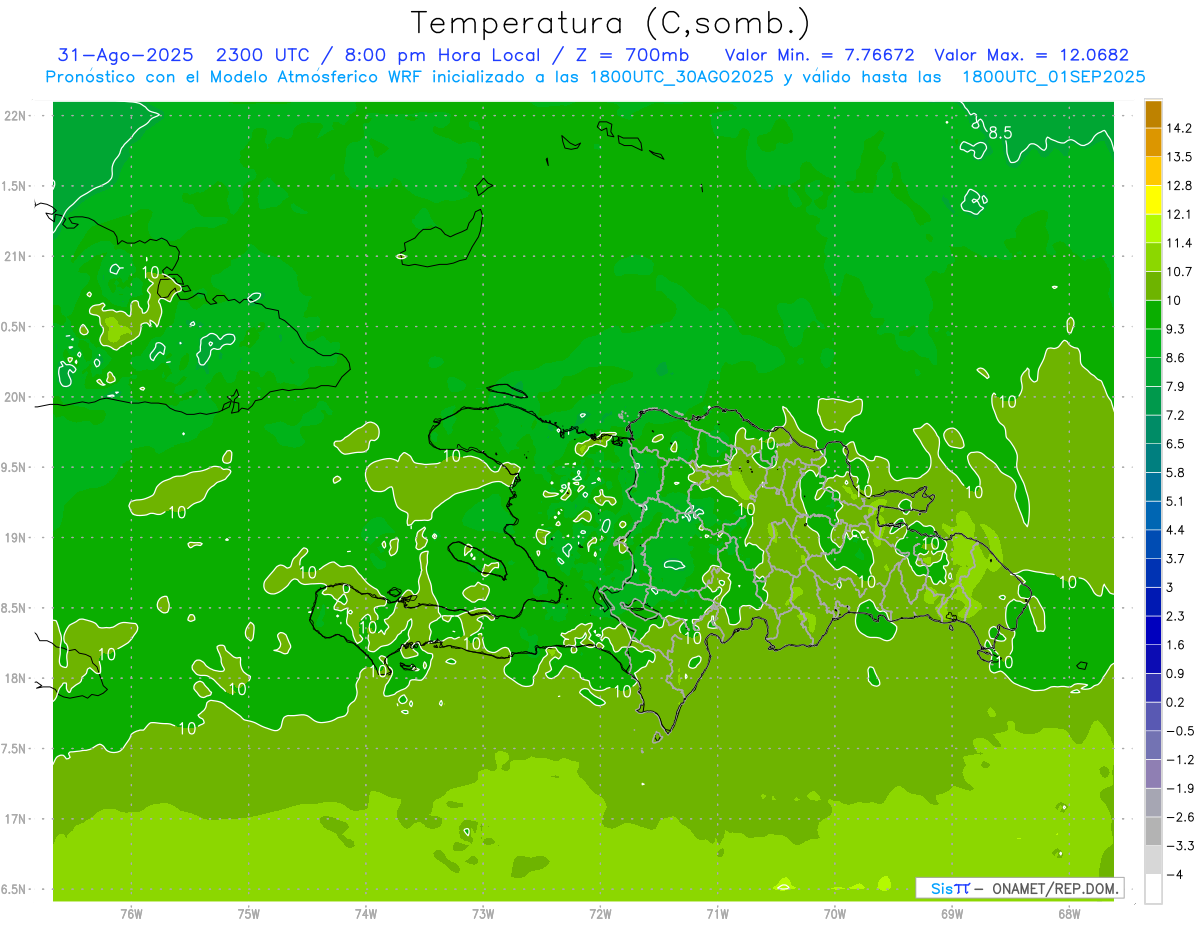The width and height of the screenshot is (1200, 927).
Task: Click the '-1.9' legend value
Action: coord(1179,787)
